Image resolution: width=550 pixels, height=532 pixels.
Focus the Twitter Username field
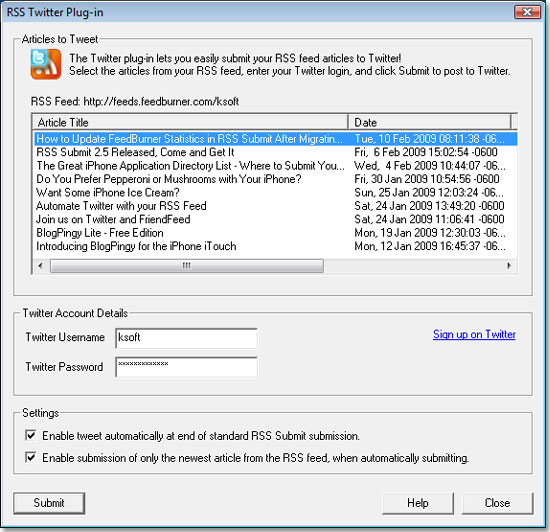click(187, 338)
